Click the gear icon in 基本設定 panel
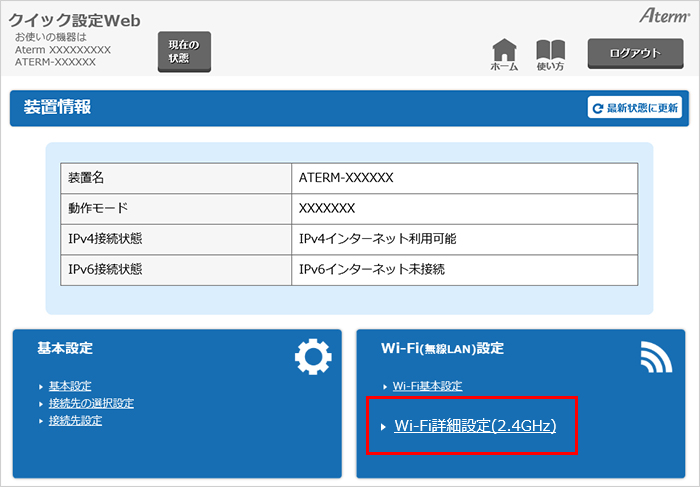The width and height of the screenshot is (700, 487). click(312, 359)
